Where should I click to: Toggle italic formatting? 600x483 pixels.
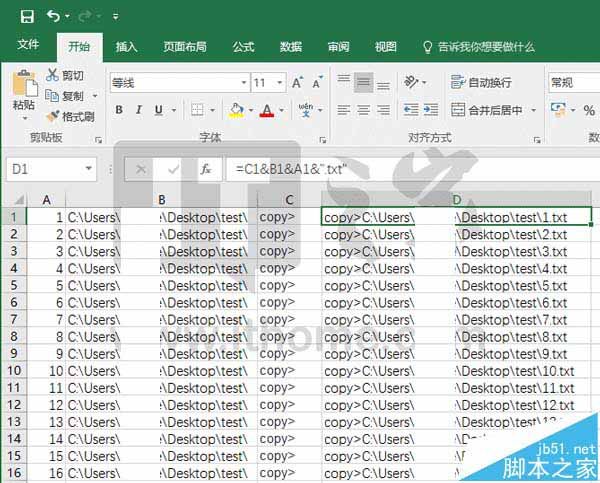139,110
